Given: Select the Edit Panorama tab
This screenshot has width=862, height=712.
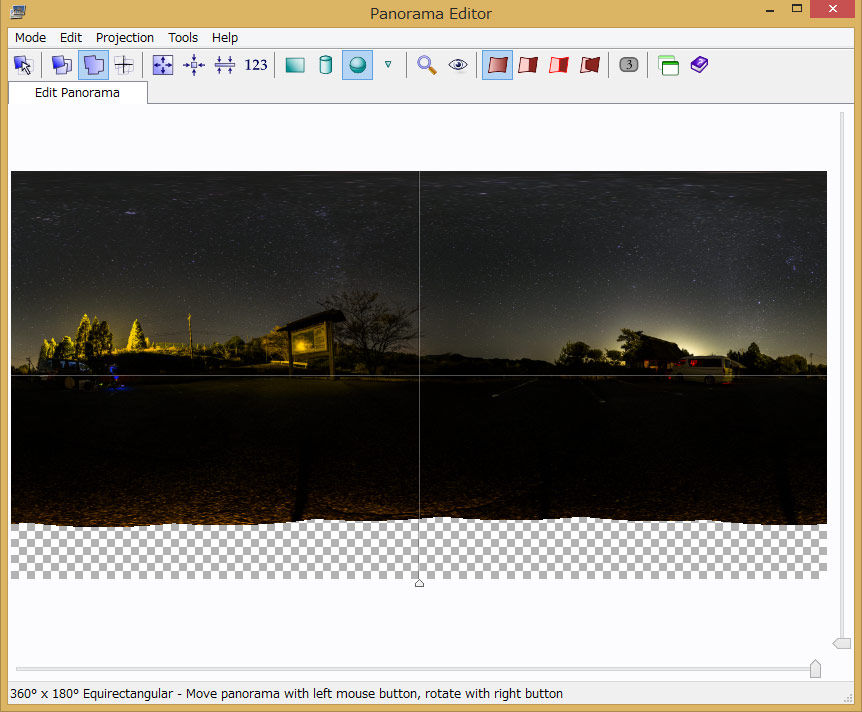Looking at the screenshot, I should (x=78, y=92).
